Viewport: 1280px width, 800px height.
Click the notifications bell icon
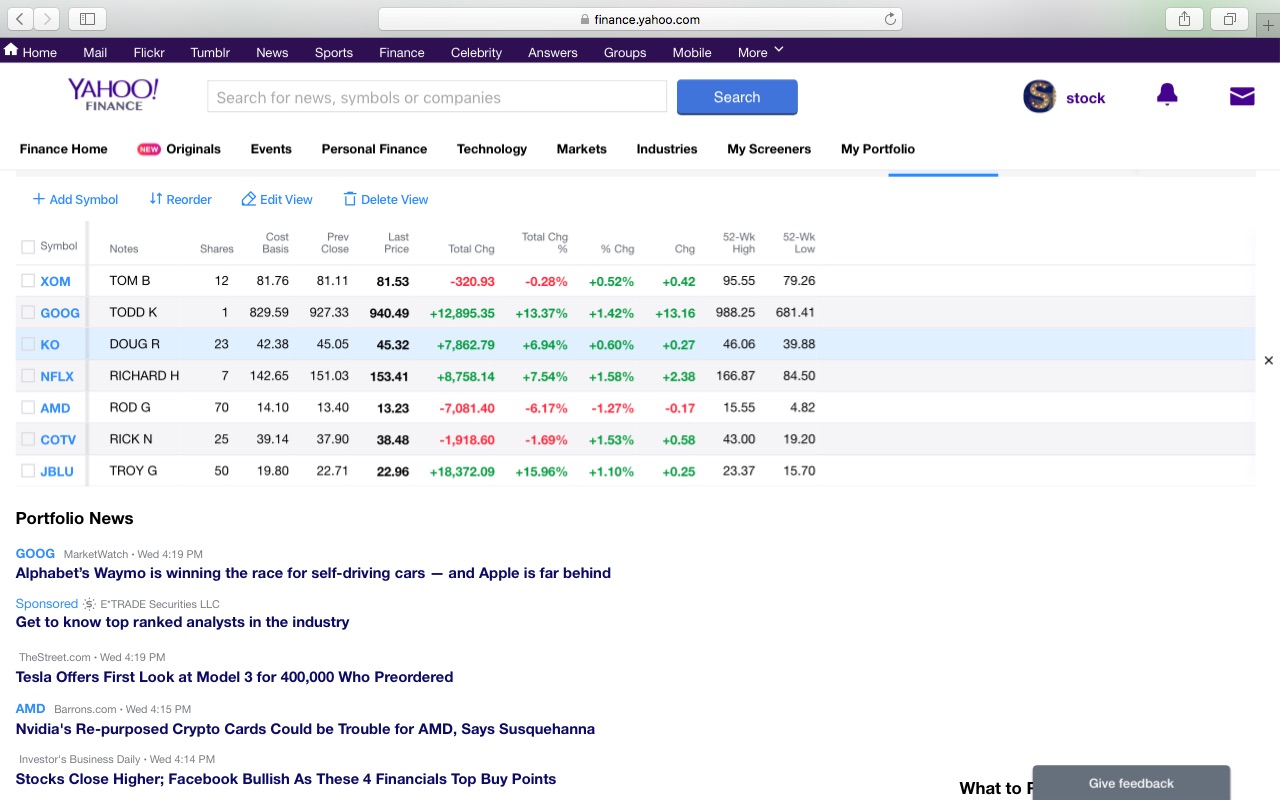point(1166,95)
